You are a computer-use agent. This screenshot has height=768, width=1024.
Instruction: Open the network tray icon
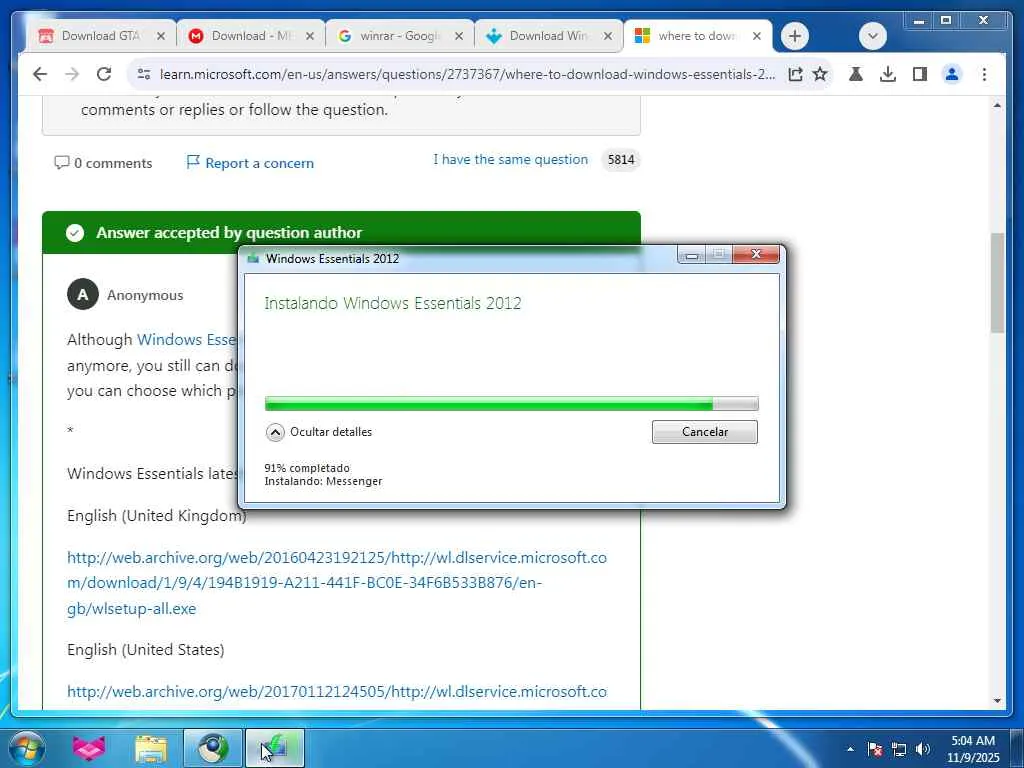coord(899,749)
